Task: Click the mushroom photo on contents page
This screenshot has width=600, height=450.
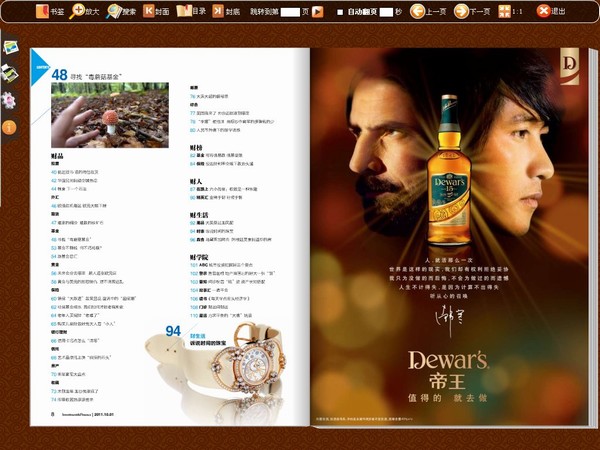Action: pos(110,115)
